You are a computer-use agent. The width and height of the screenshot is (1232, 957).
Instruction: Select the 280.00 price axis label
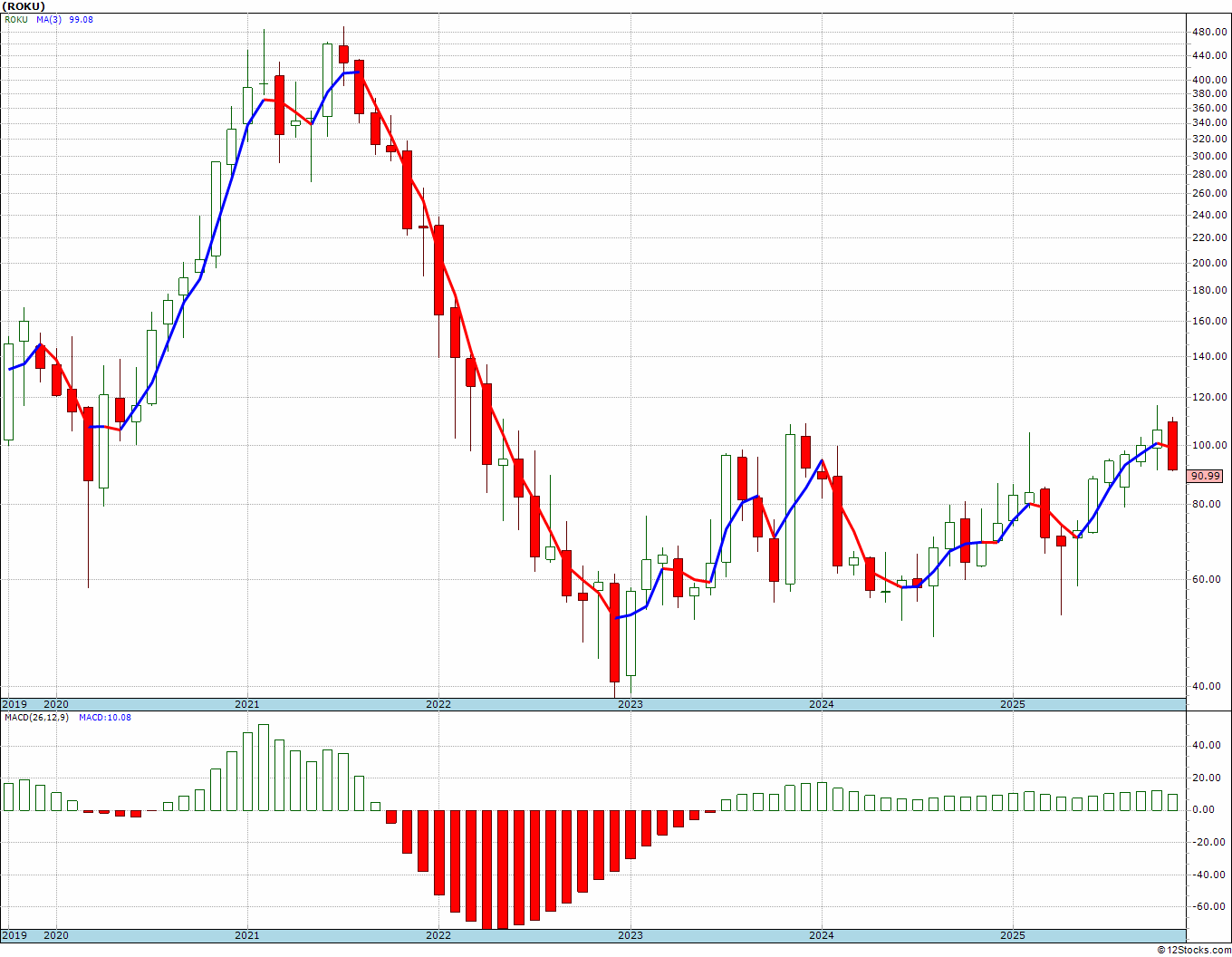click(x=1211, y=174)
